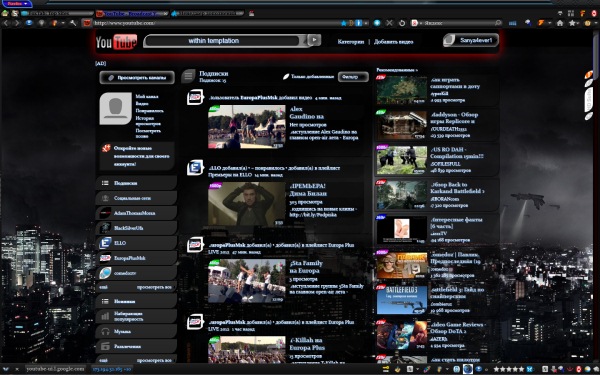This screenshot has height=375, width=600.
Task: Go back with the browser back arrow
Action: click(6, 23)
